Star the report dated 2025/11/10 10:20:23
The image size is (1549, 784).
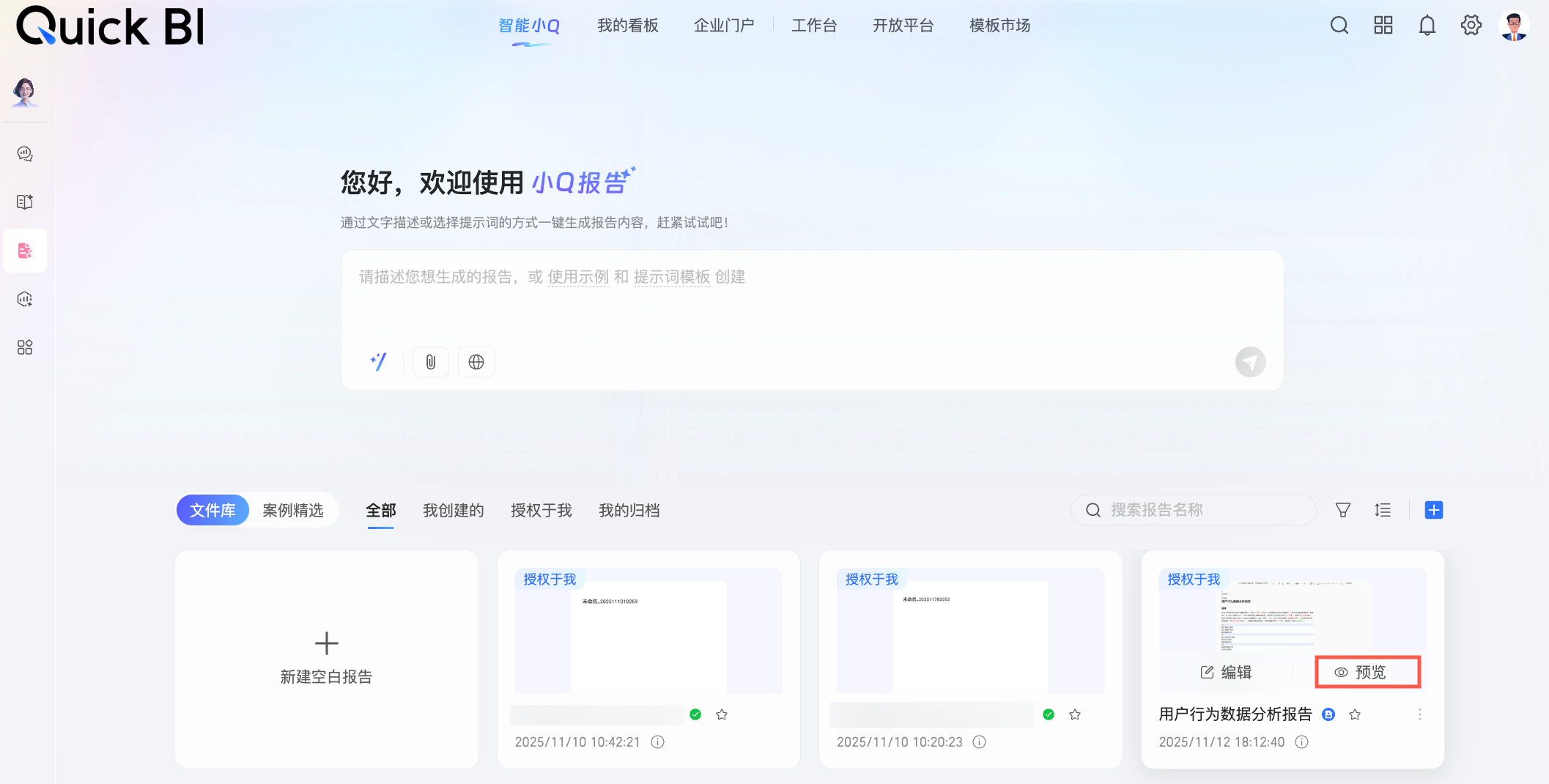[1075, 714]
